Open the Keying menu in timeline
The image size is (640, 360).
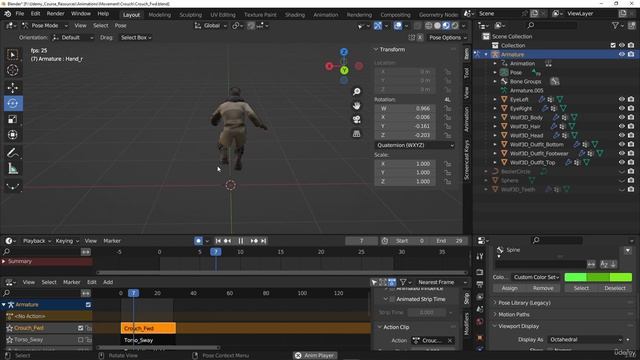click(x=67, y=241)
